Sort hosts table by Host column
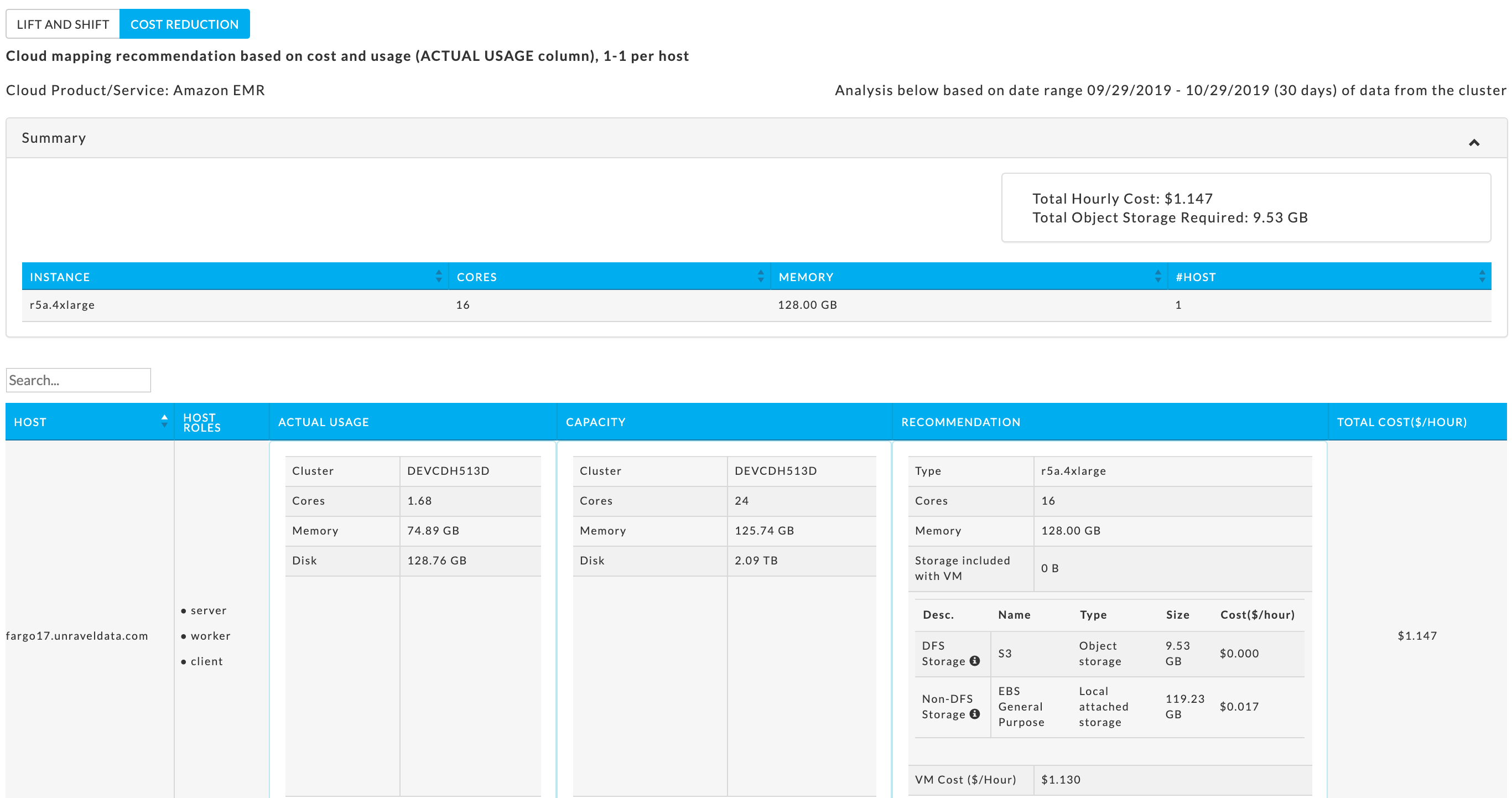 [x=164, y=421]
